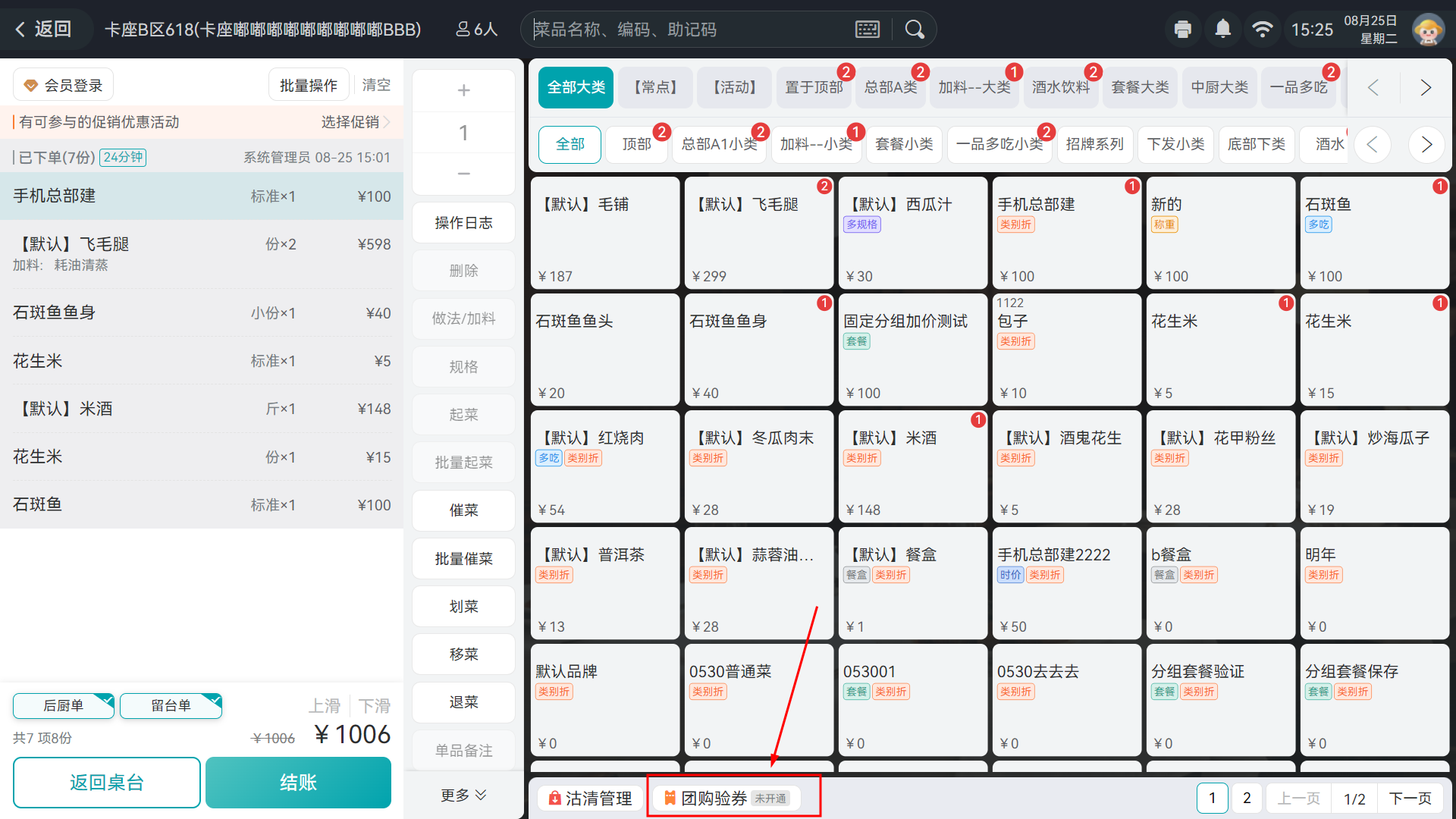1456x819 pixels.
Task: Toggle the 后厨单 checkbox
Action: (64, 705)
